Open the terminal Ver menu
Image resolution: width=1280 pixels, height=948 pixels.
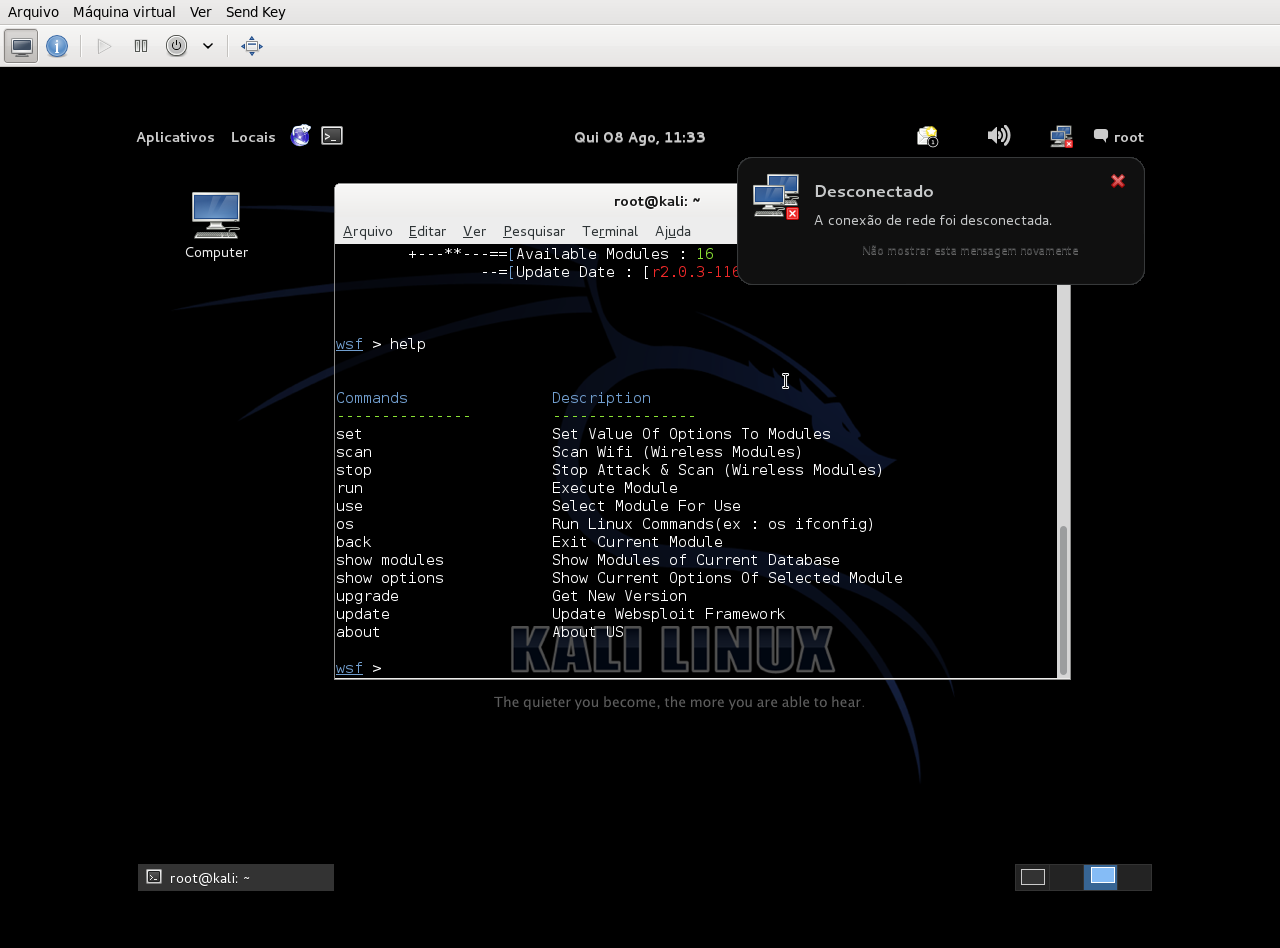coord(474,231)
